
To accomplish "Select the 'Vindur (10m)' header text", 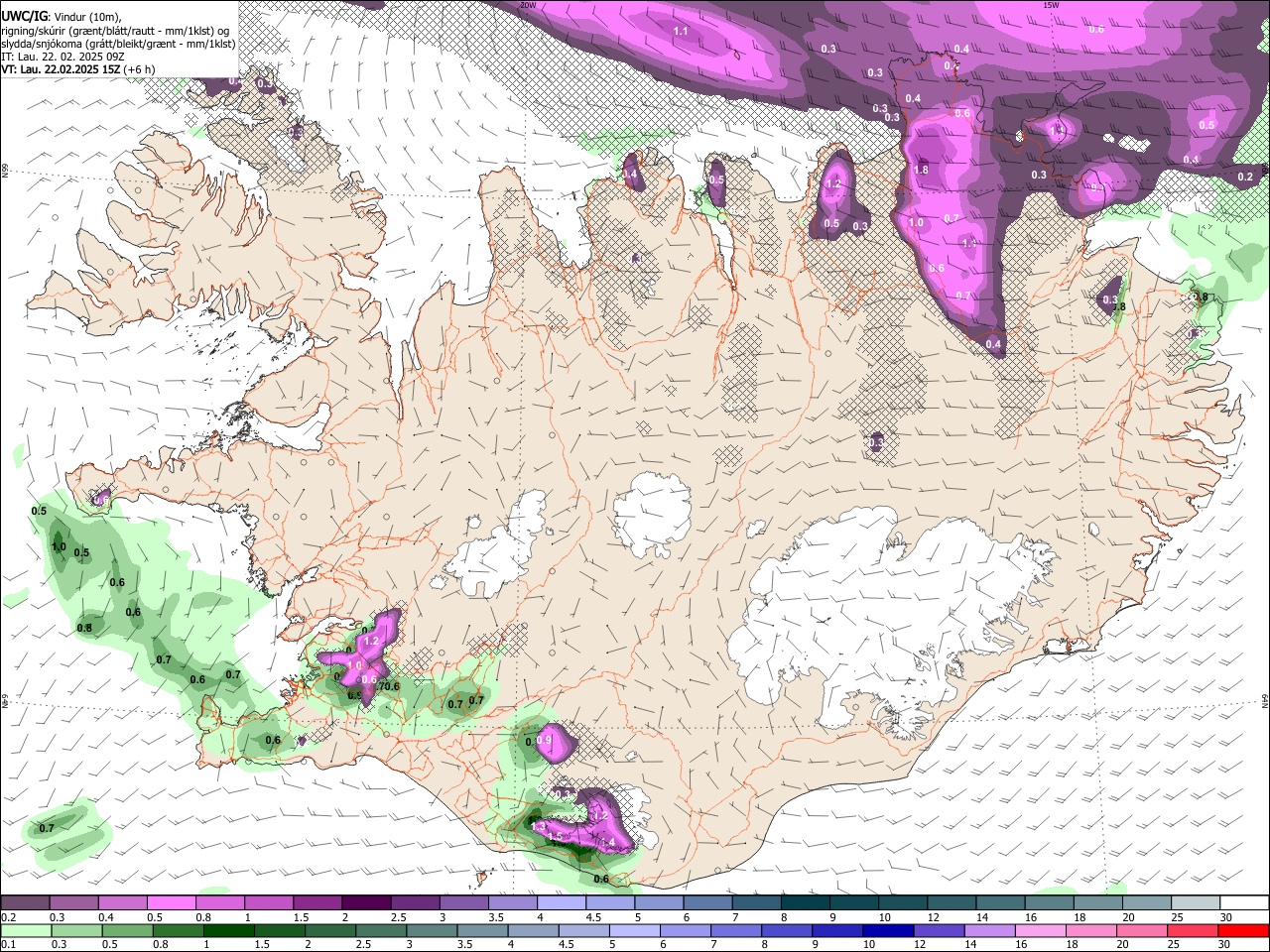I will coord(85,17).
